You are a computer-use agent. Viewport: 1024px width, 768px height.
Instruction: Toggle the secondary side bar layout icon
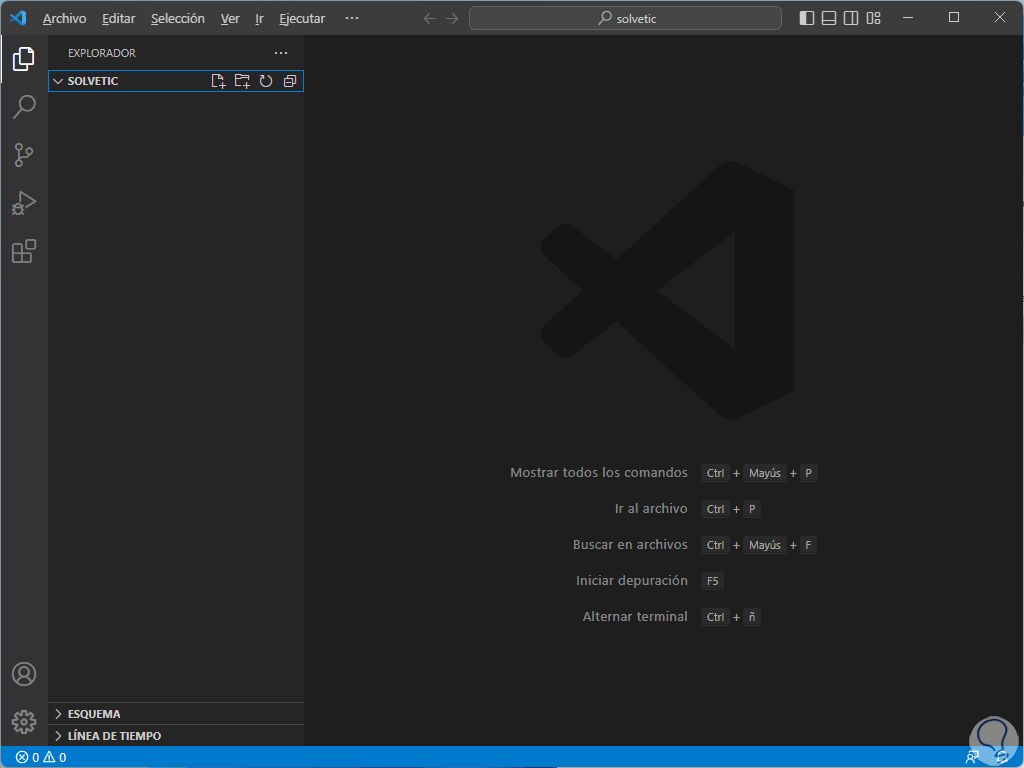(x=851, y=18)
